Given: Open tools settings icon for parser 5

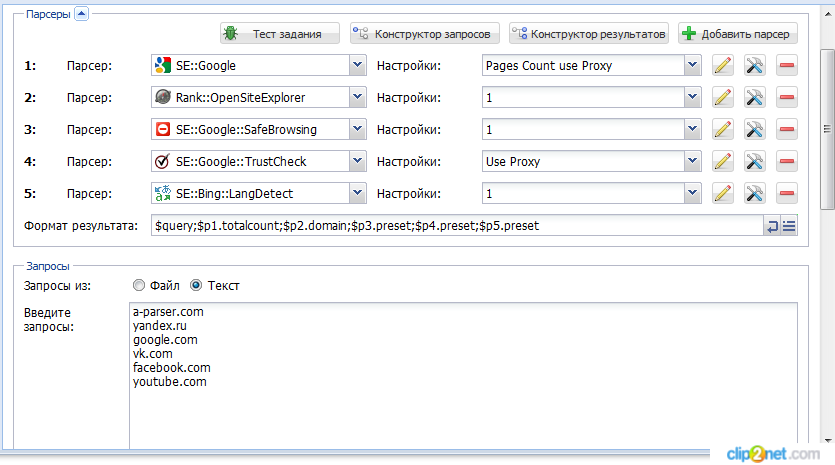Looking at the screenshot, I should pyautogui.click(x=755, y=194).
